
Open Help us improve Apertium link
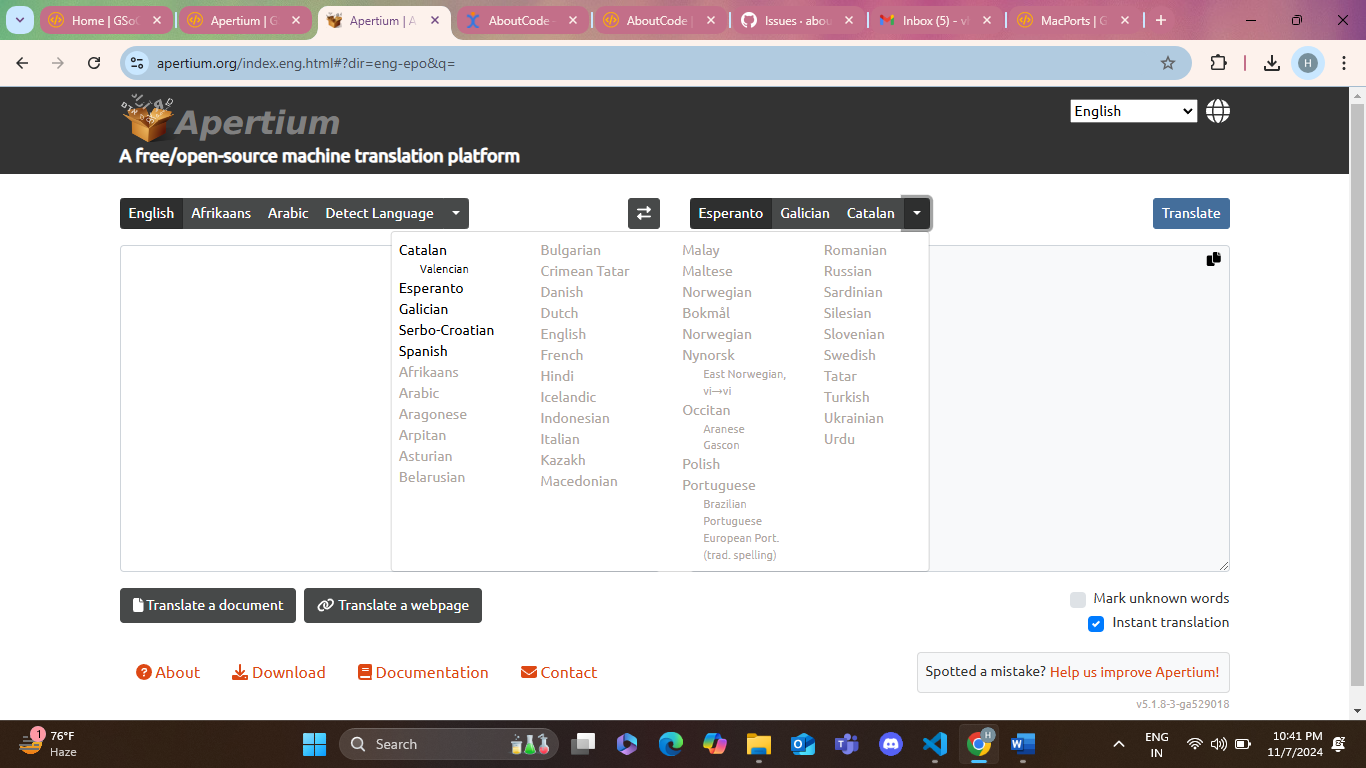click(1134, 672)
